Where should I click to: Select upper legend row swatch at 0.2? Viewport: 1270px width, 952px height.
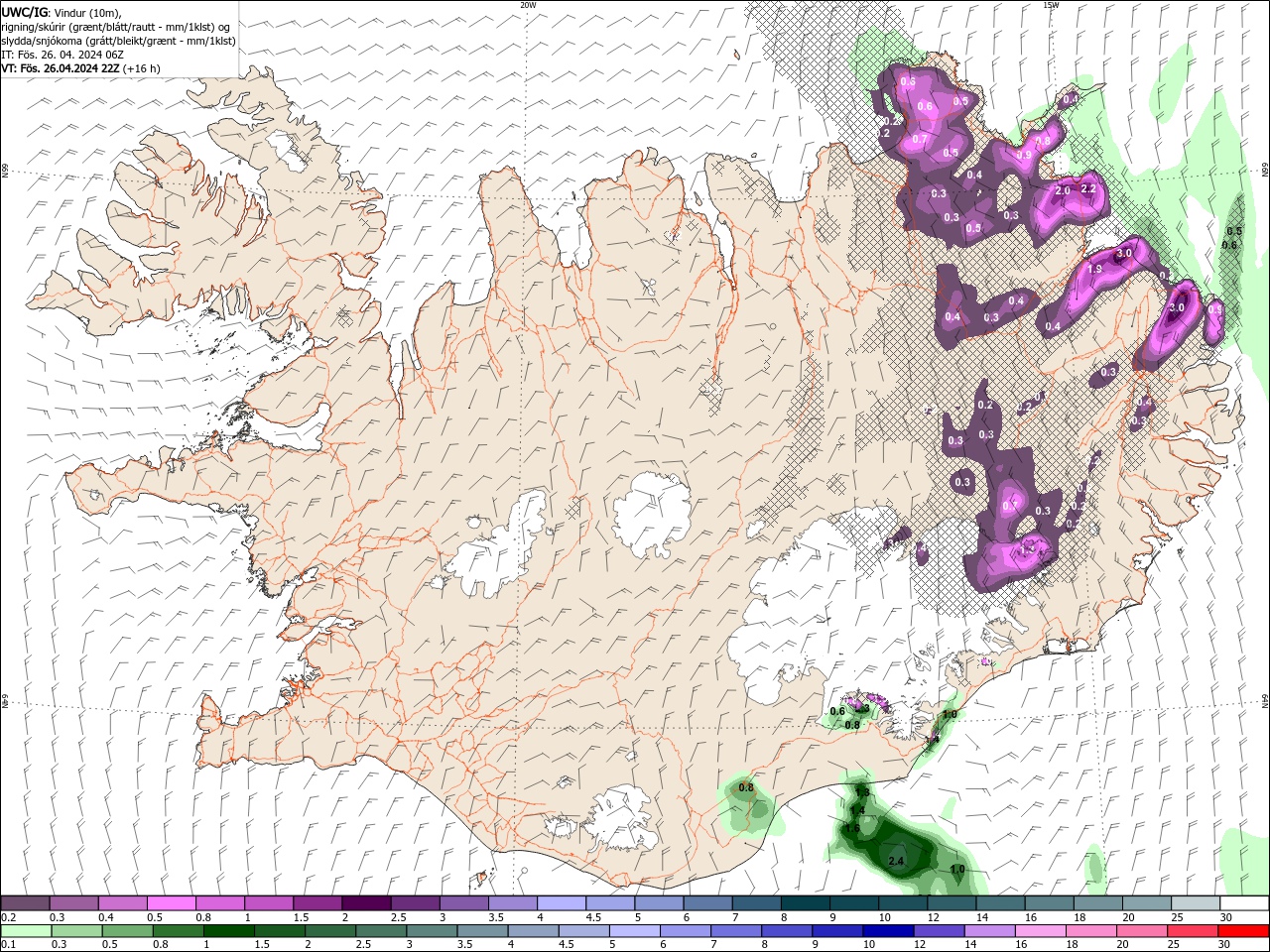point(25,902)
